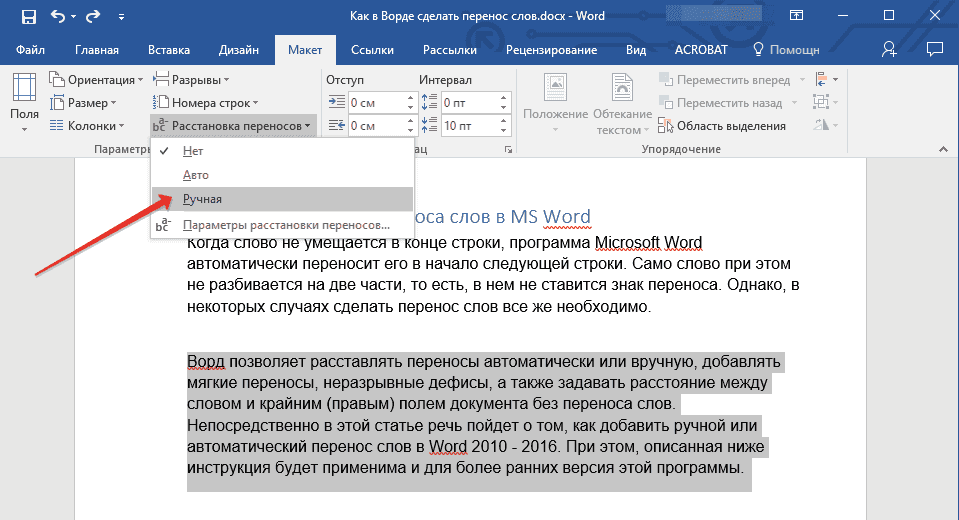Open the Рассылки tab
Screen dimensions: 959x520
pyautogui.click(x=450, y=50)
